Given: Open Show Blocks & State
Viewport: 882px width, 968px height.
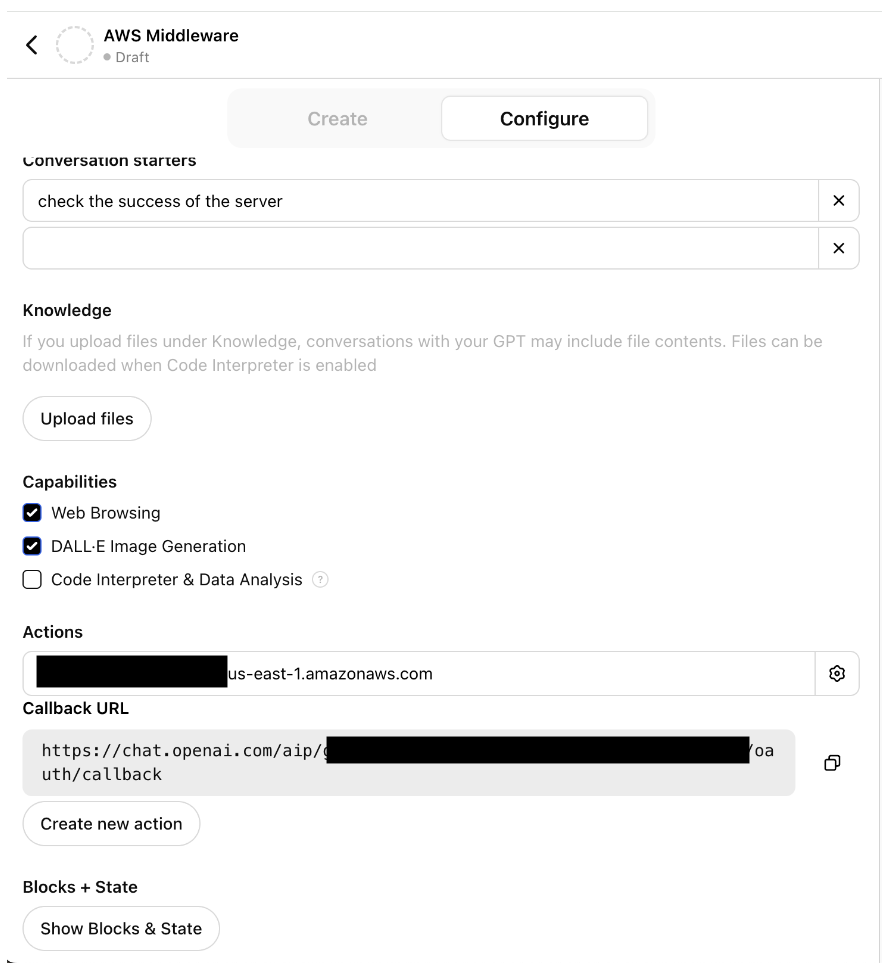Looking at the screenshot, I should [120, 928].
